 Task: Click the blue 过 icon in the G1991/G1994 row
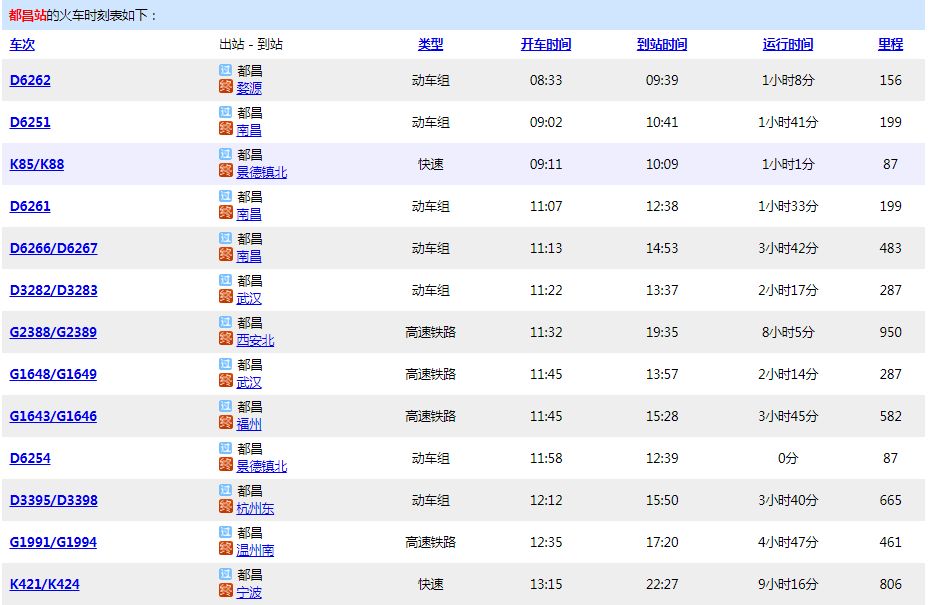click(x=225, y=533)
